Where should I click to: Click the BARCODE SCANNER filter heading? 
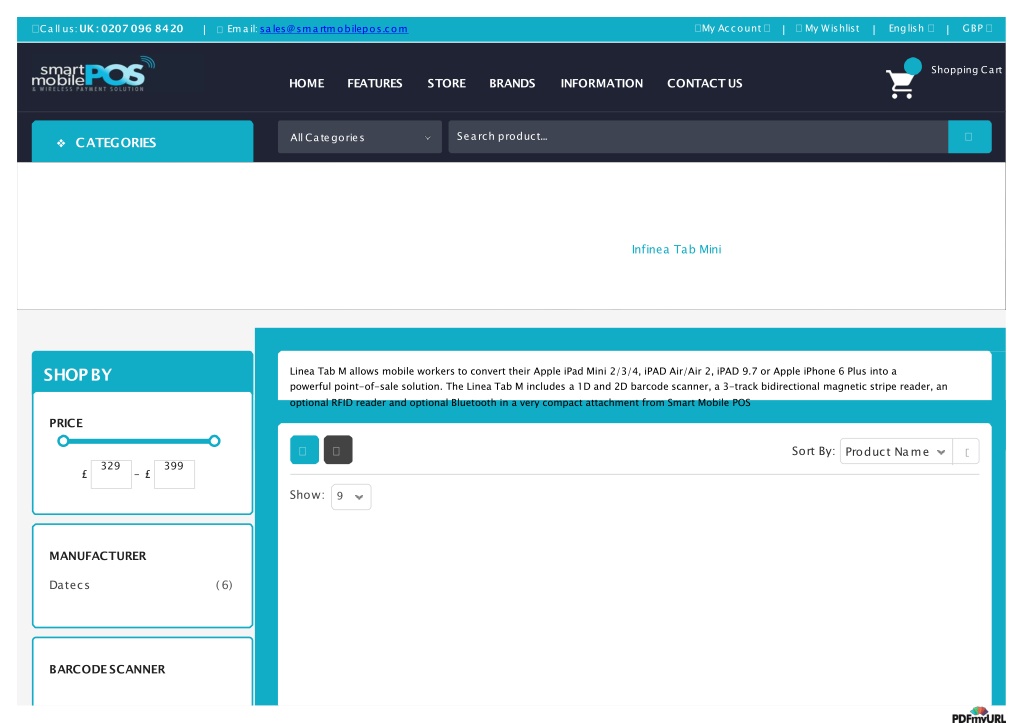tap(107, 669)
